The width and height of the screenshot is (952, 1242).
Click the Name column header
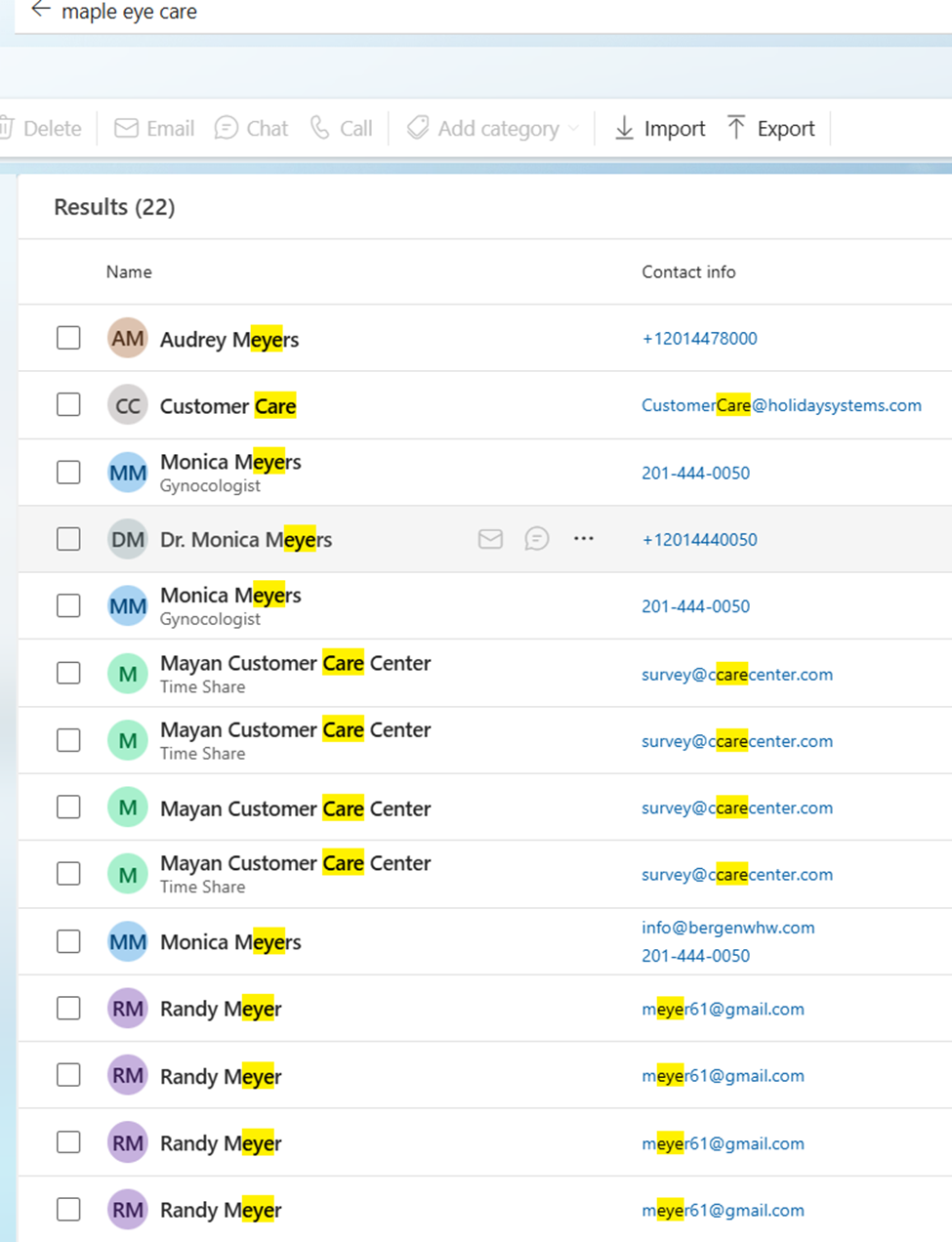click(x=129, y=271)
